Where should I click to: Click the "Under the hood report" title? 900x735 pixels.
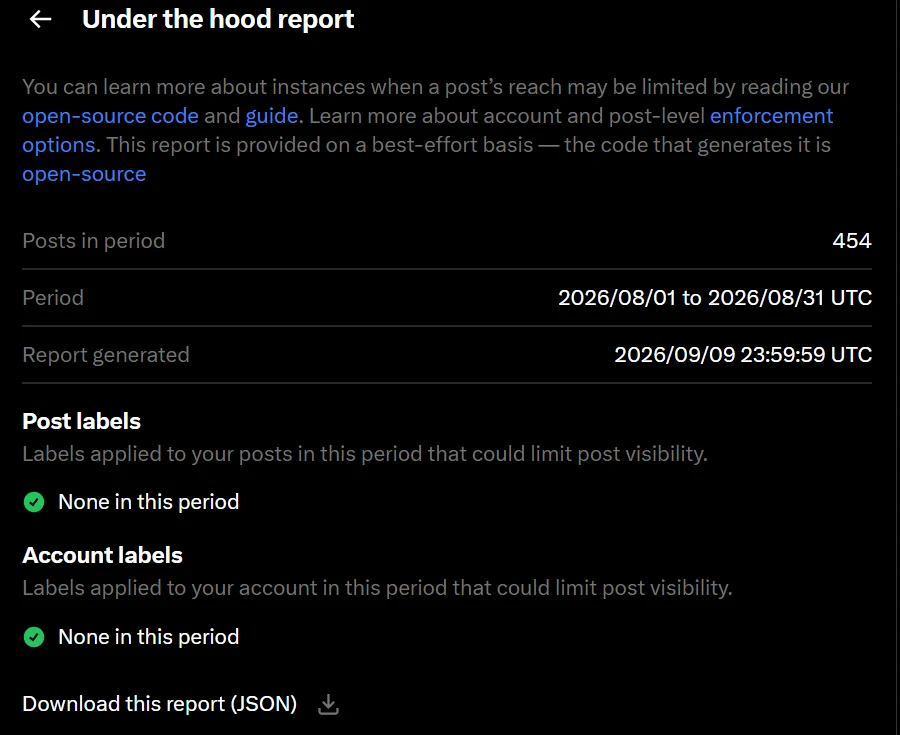pos(218,19)
